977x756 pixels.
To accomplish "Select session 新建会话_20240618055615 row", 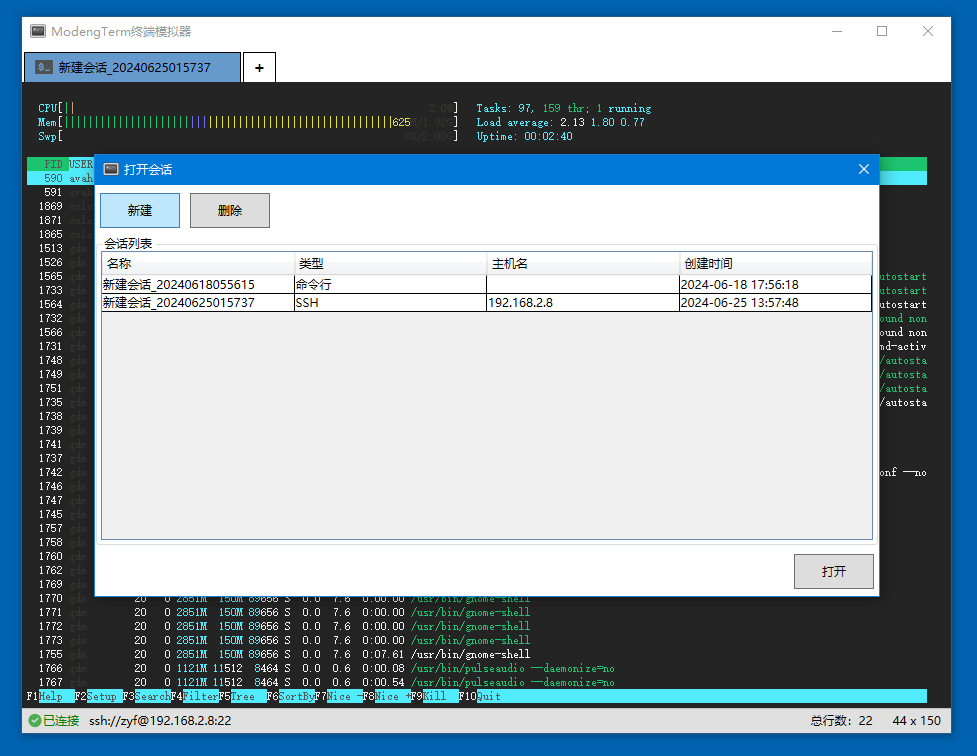I will [178, 285].
